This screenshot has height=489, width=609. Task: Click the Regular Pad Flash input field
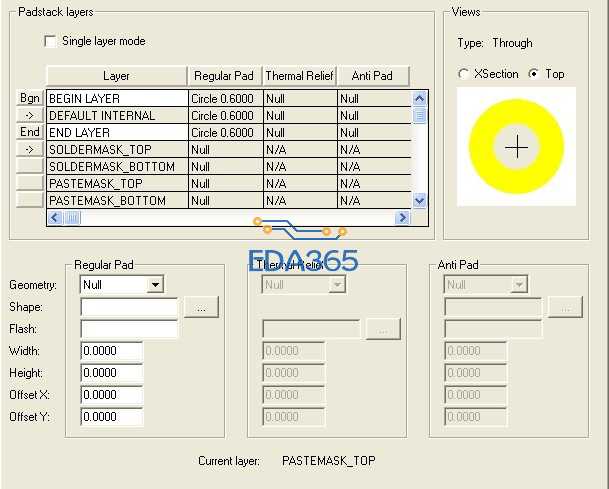click(x=129, y=329)
